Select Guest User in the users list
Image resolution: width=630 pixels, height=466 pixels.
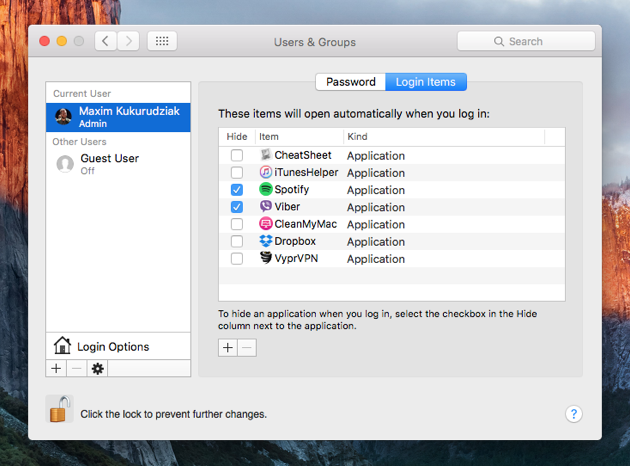pyautogui.click(x=118, y=164)
